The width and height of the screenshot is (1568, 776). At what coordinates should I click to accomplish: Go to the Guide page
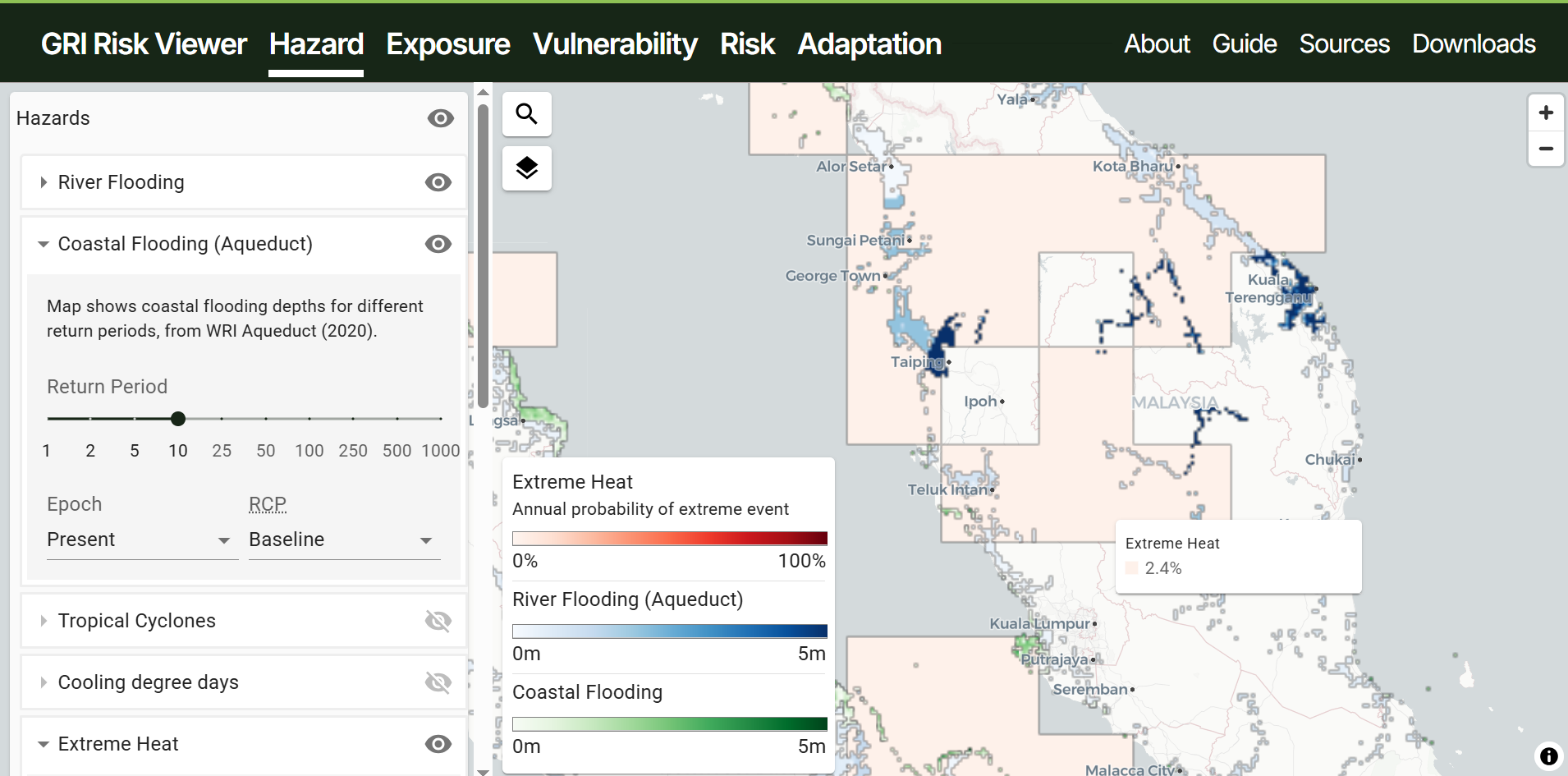point(1244,44)
